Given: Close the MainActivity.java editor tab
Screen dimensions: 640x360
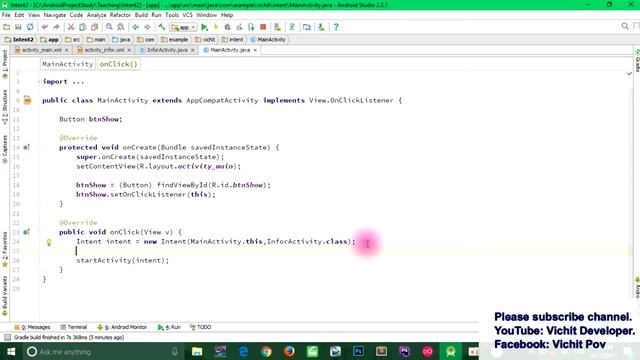Looking at the screenshot, I should (x=255, y=50).
